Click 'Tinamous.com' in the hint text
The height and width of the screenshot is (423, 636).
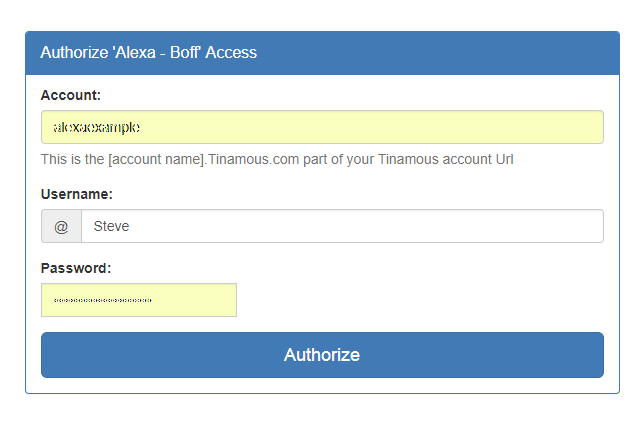254,159
